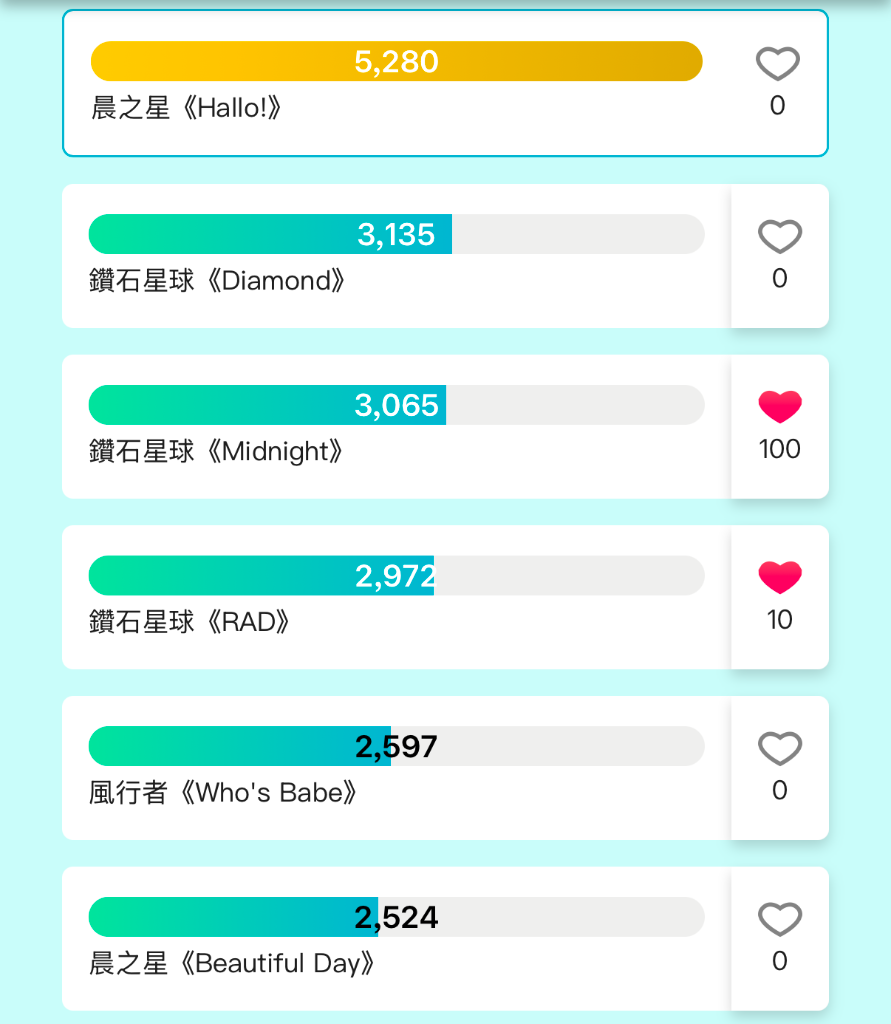Click the 10 likes count under RAD heart
Viewport: 891px width, 1024px height.
779,620
